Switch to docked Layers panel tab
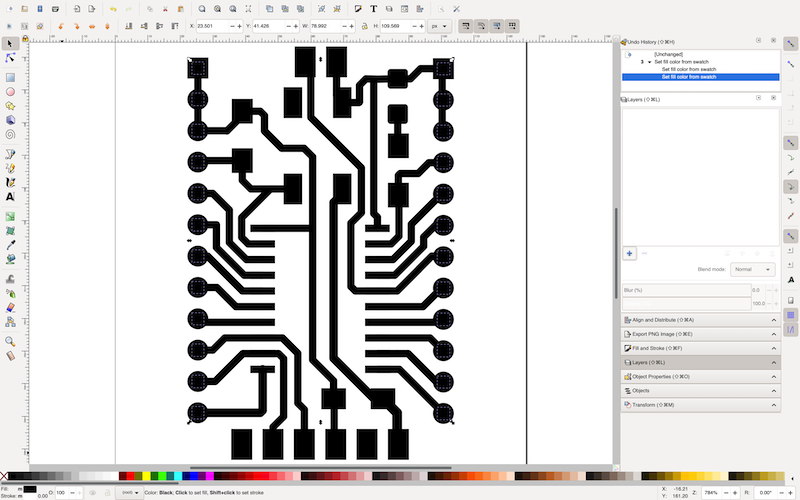Screen dimensions: 800x500 pos(701,362)
